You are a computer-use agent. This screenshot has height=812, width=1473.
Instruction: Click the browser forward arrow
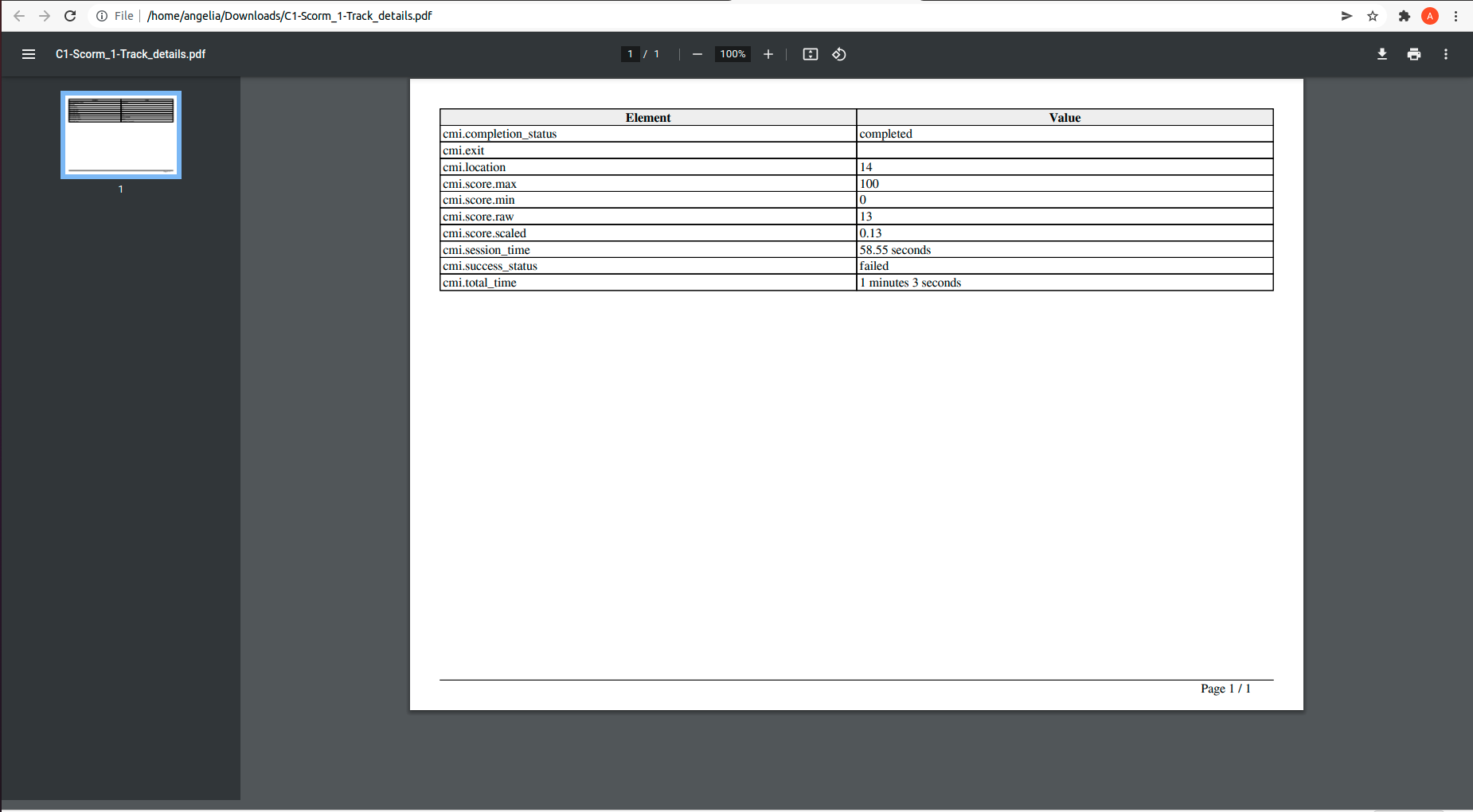tap(45, 16)
